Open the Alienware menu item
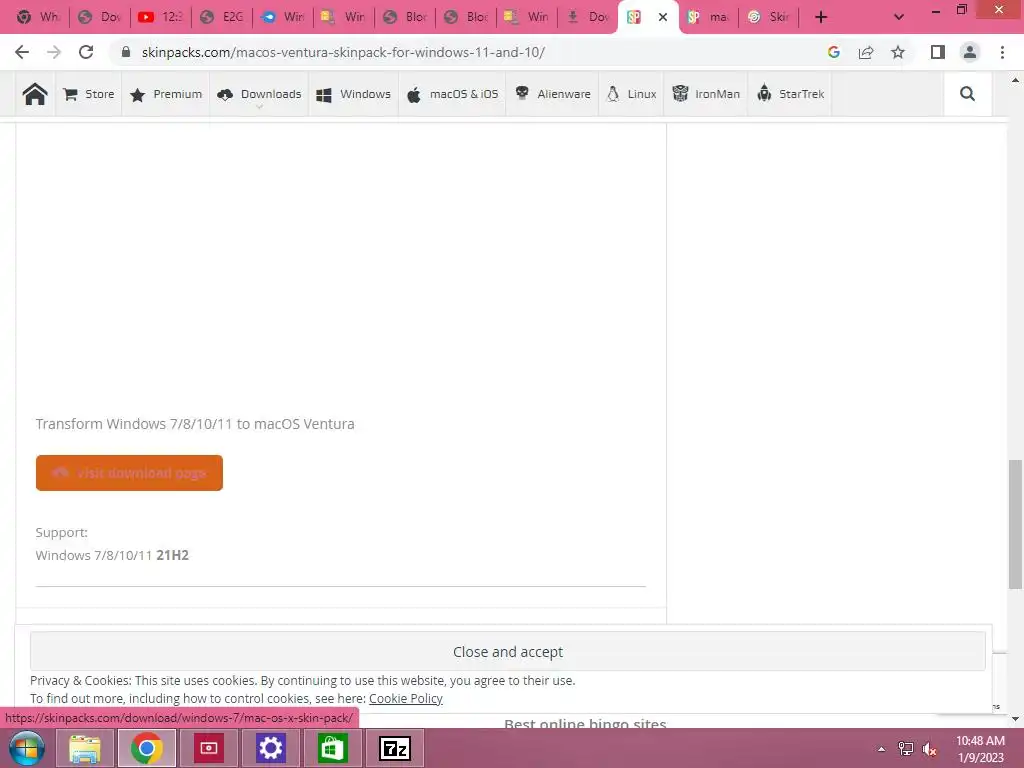This screenshot has width=1024, height=768. [552, 94]
